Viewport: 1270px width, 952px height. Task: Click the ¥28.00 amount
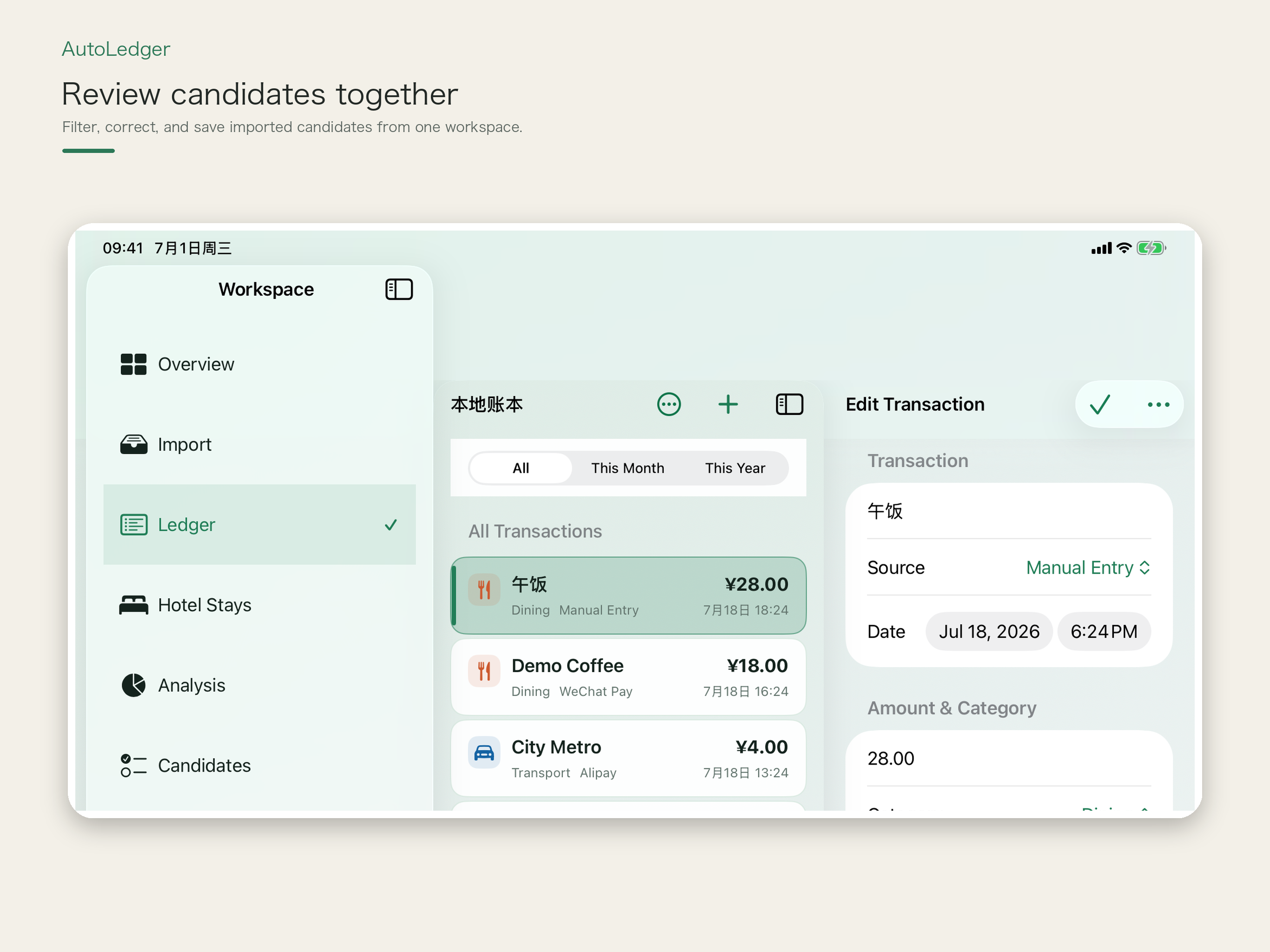(x=756, y=584)
